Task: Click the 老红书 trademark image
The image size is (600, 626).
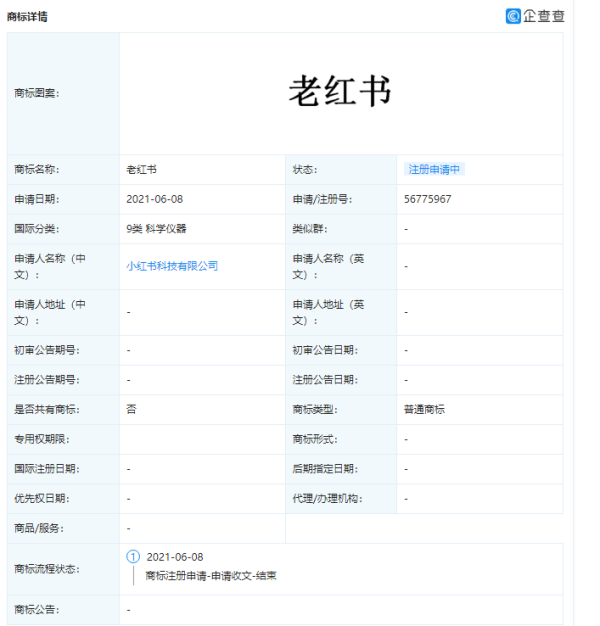Action: point(340,91)
